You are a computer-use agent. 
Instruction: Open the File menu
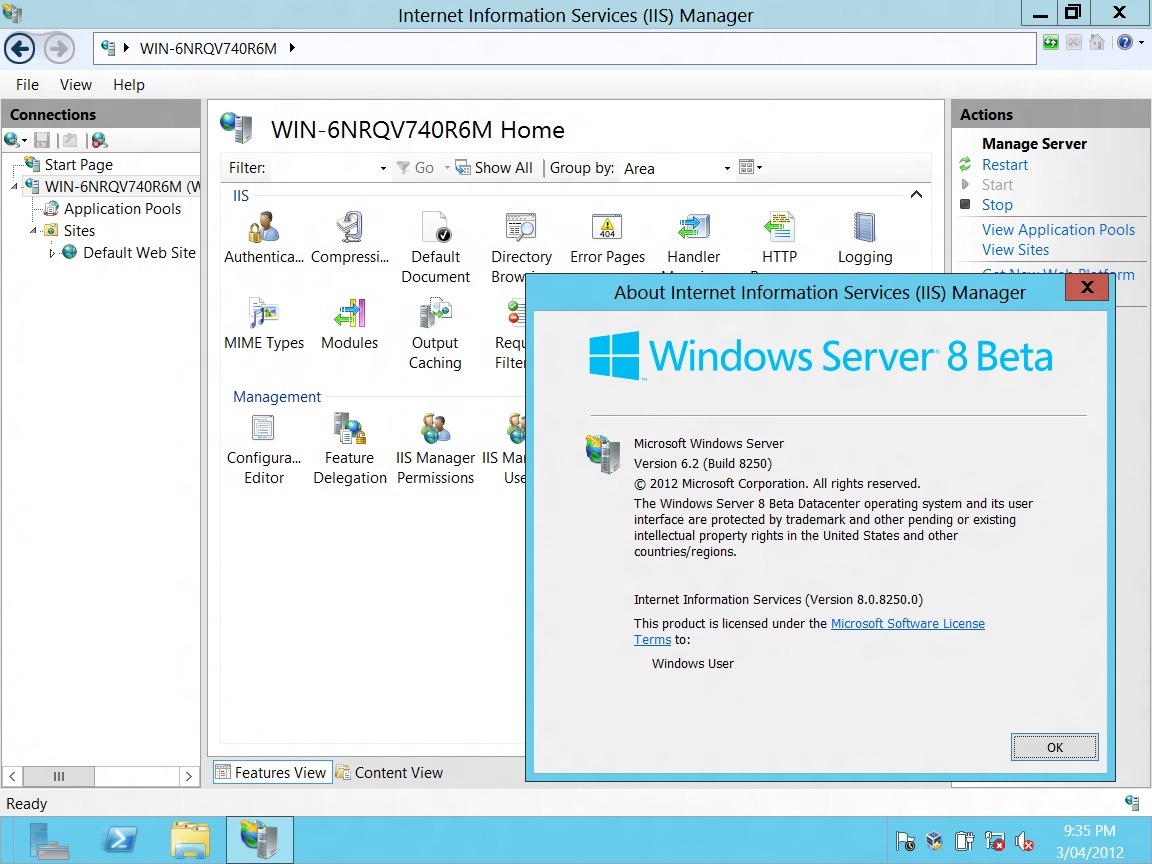point(27,84)
